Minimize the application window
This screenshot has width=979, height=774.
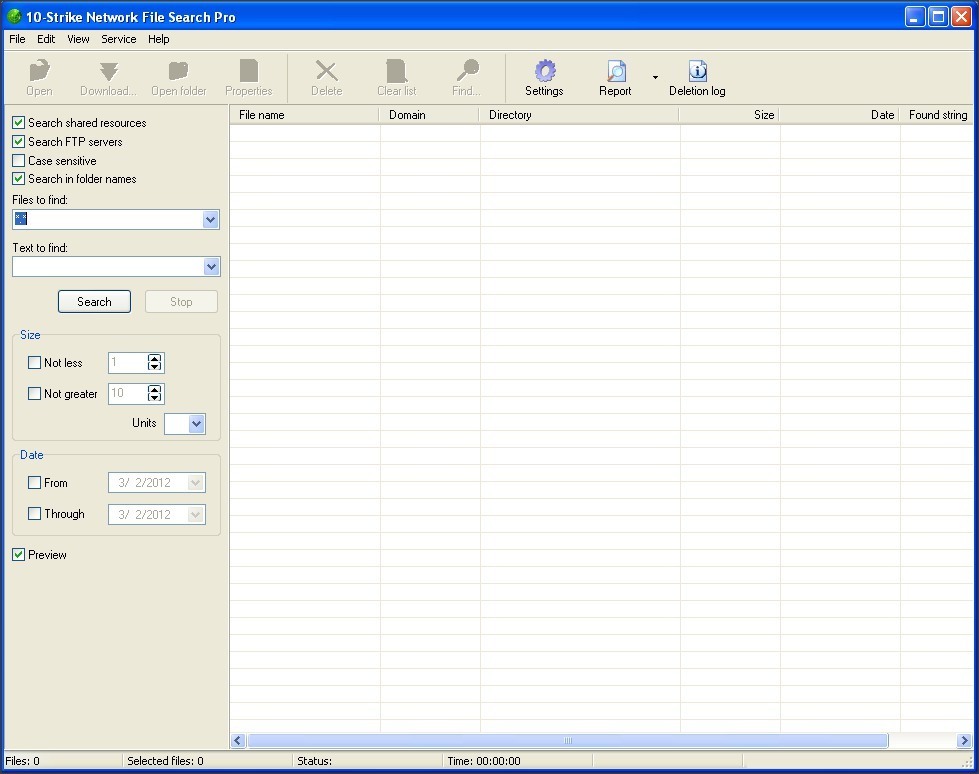915,16
